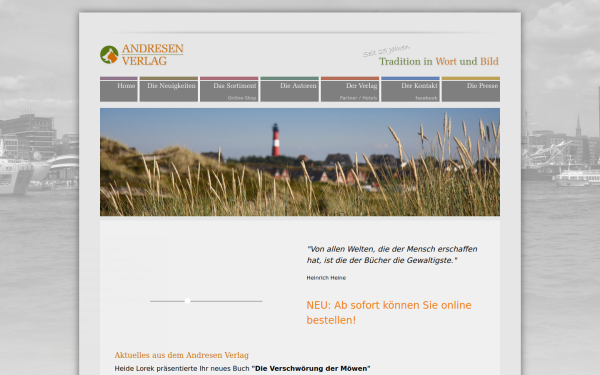Click the ANDRESEN VERLAG logo text
This screenshot has height=375, width=600.
pos(153,55)
